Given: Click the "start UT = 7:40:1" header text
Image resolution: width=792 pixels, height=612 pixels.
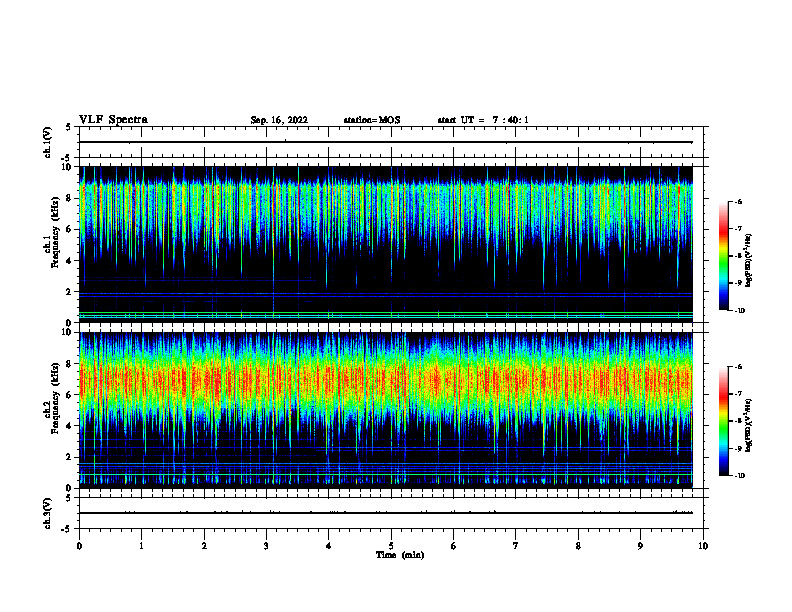Looking at the screenshot, I should tap(483, 120).
